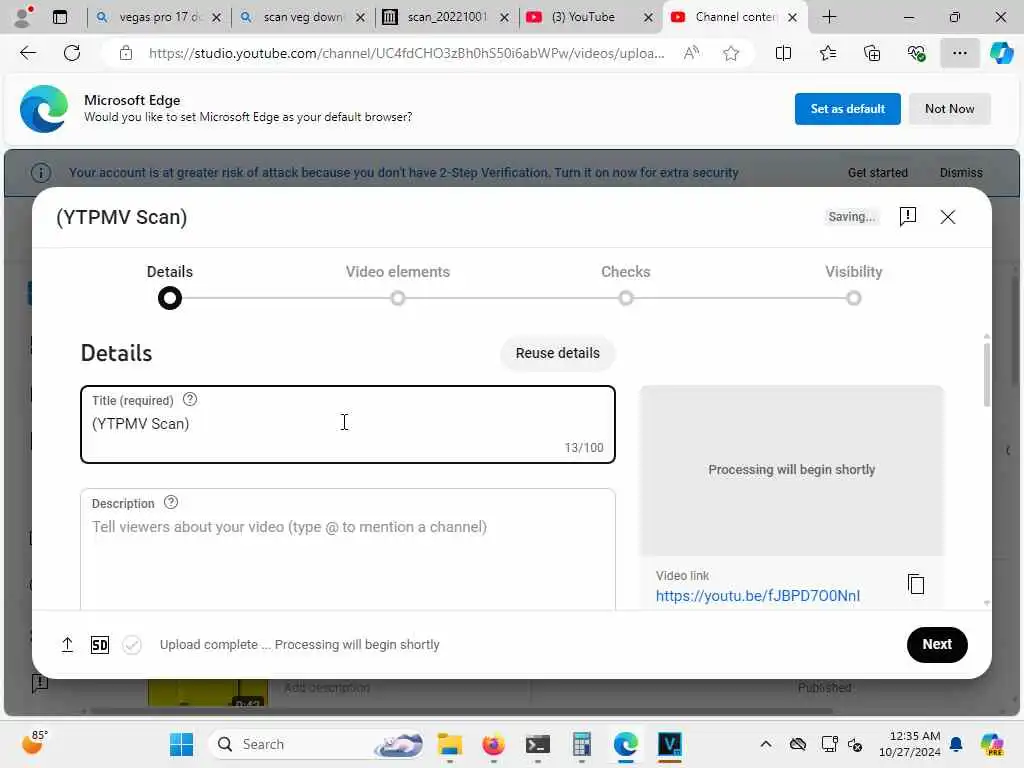
Task: Add this page to favorites star
Action: (731, 54)
